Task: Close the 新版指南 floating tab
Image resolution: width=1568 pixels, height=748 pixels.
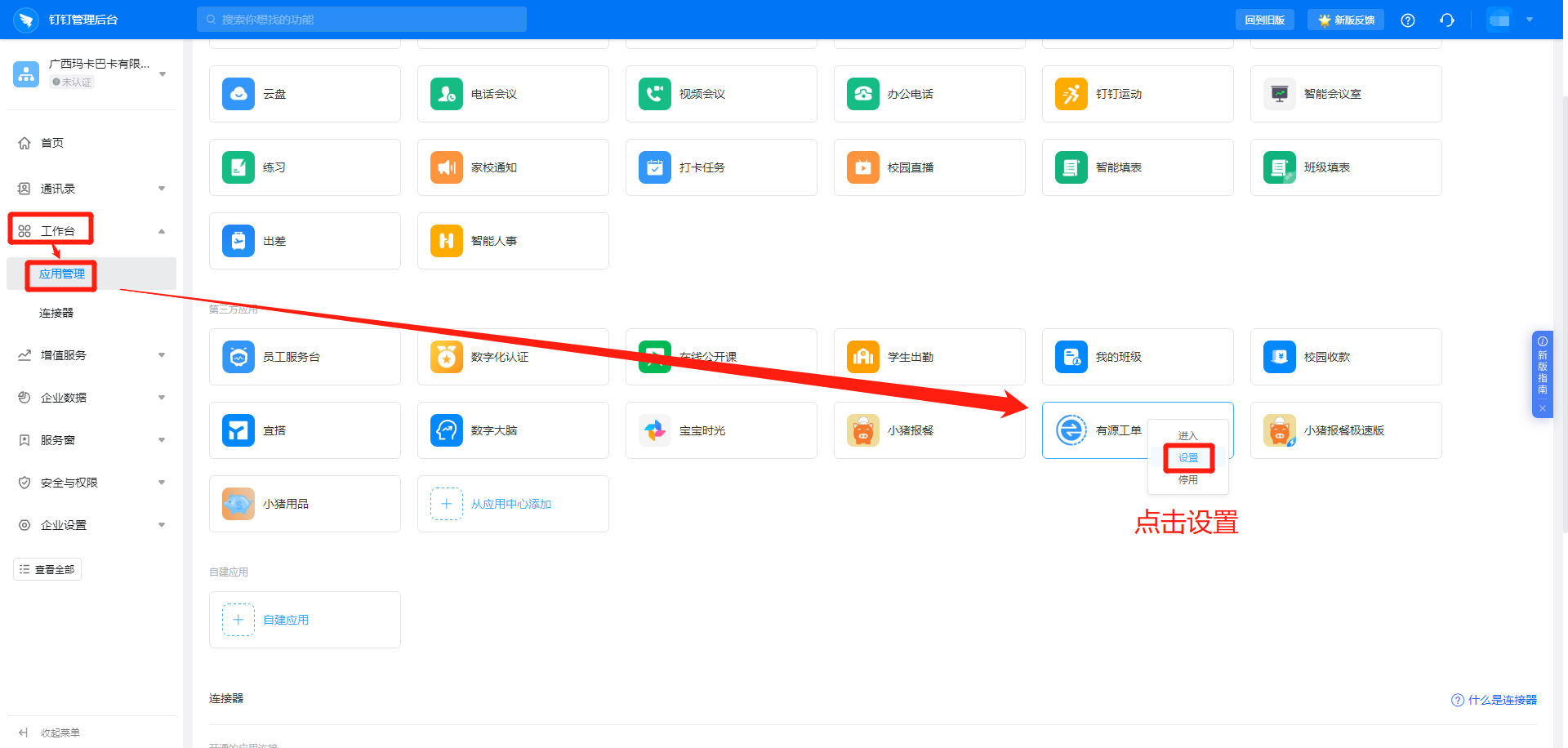Action: pos(1543,408)
